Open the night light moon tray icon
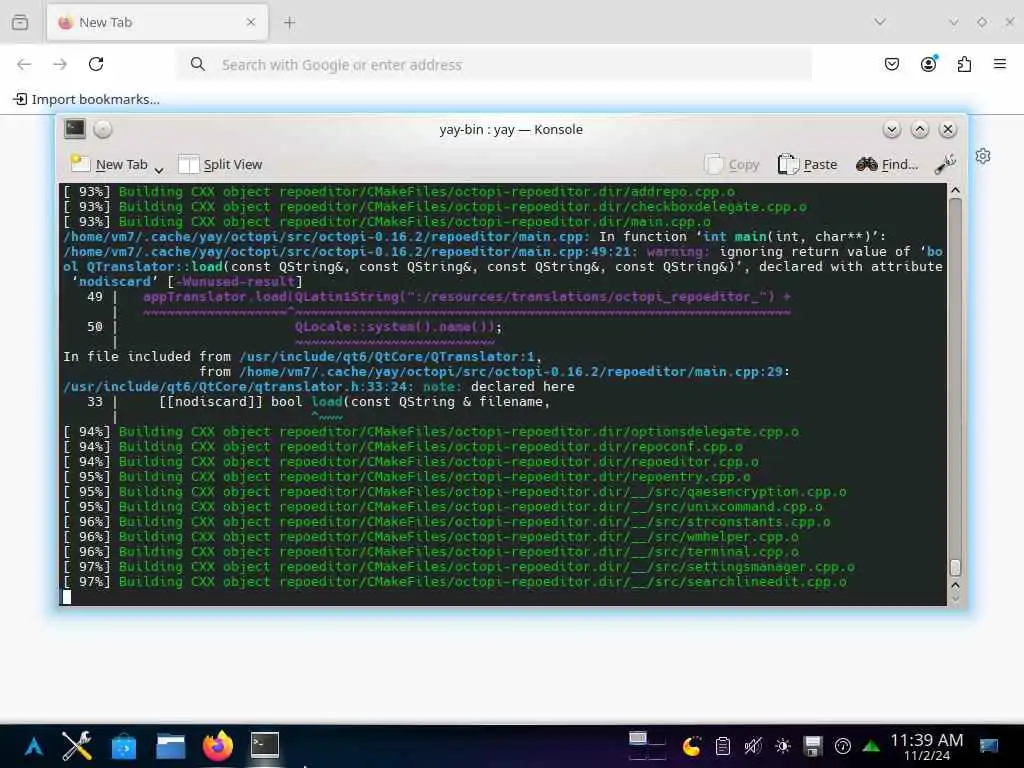 point(692,746)
